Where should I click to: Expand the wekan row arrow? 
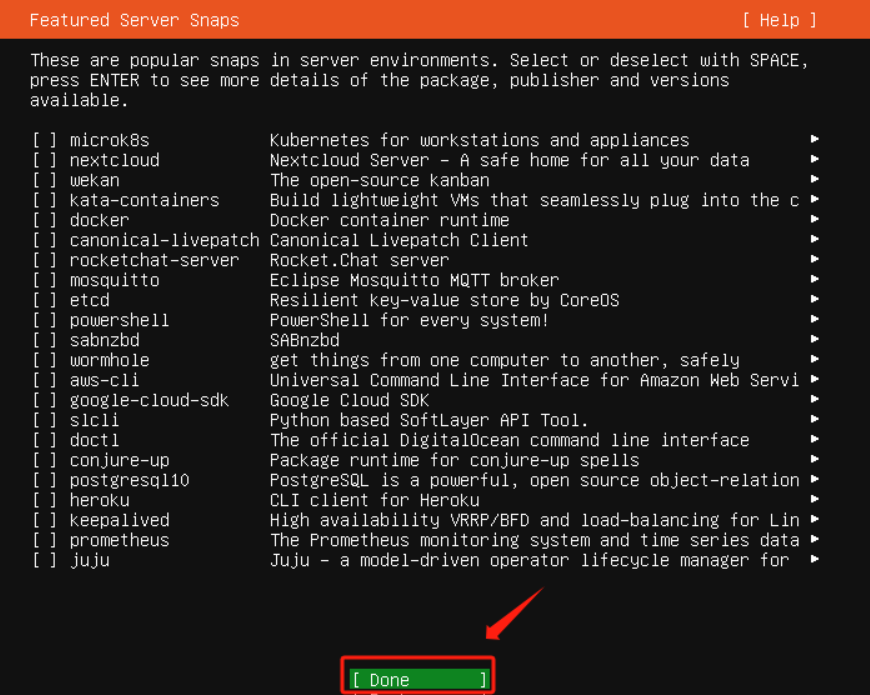(815, 179)
